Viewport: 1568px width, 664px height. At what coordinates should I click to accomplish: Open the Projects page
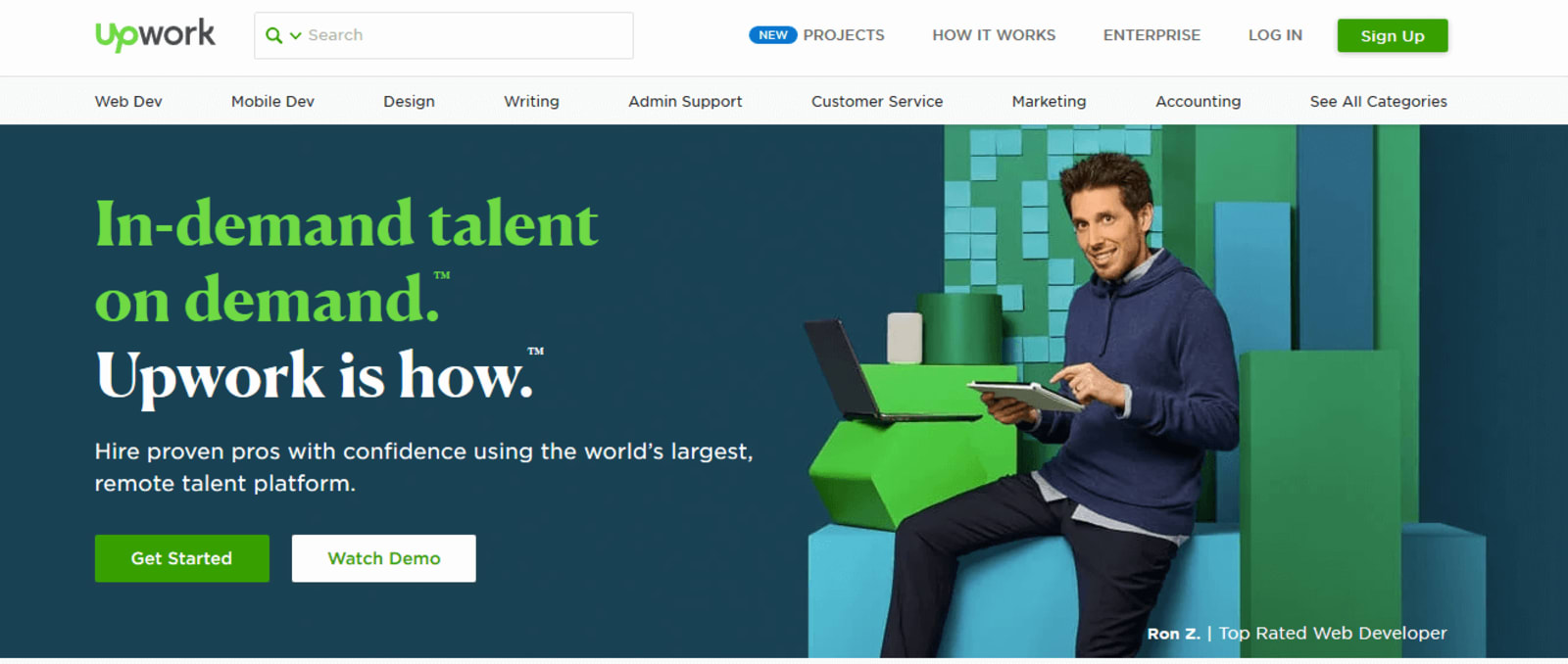(x=844, y=35)
